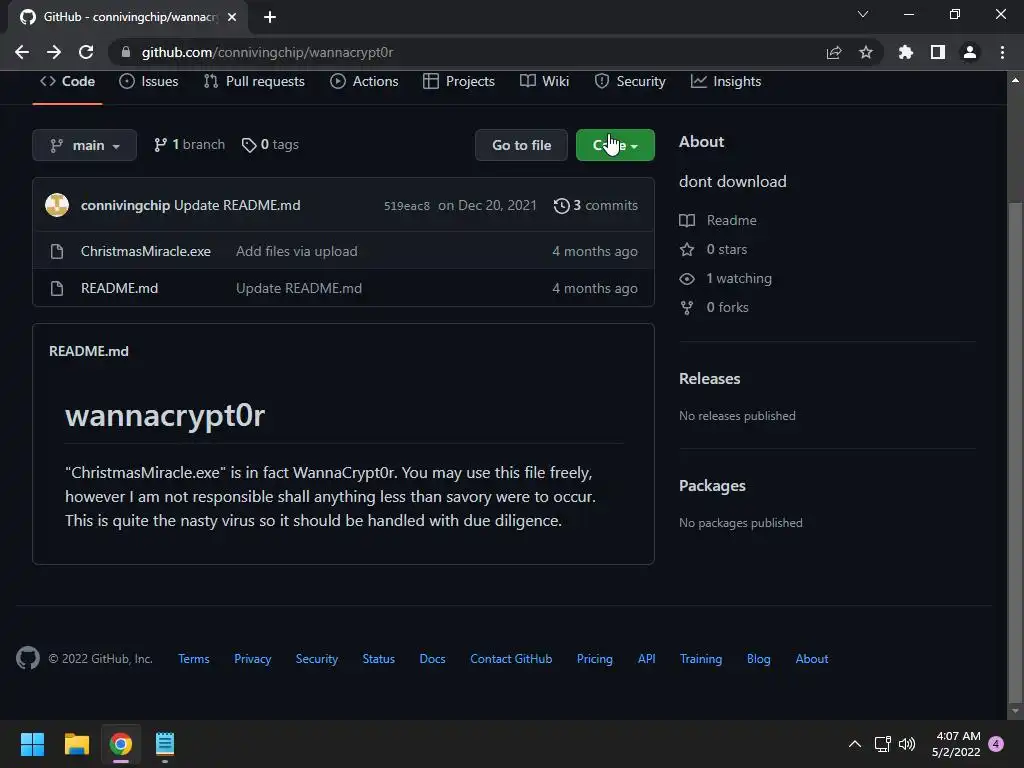Click Contact GitHub in footer
Screen dimensions: 1024x768
tap(511, 658)
